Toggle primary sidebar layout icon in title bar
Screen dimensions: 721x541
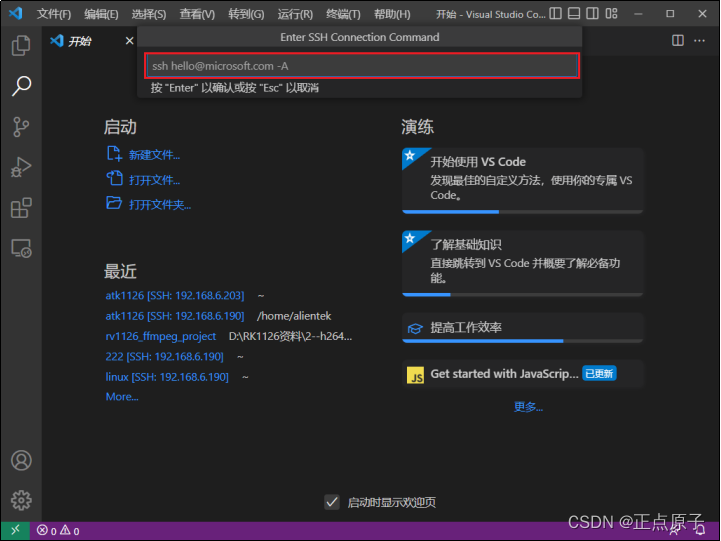[555, 14]
